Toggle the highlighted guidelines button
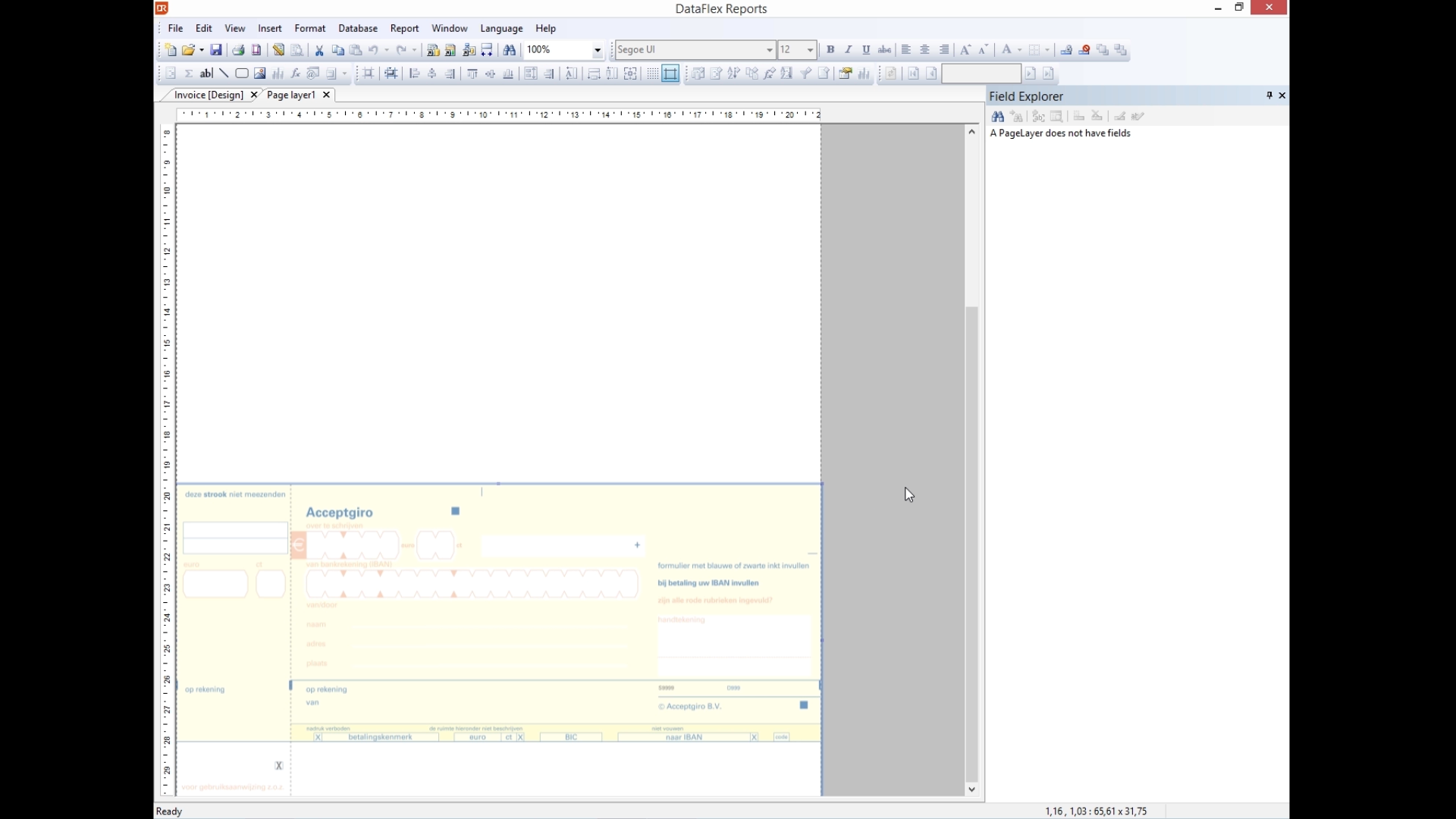This screenshot has height=819, width=1456. coord(670,74)
